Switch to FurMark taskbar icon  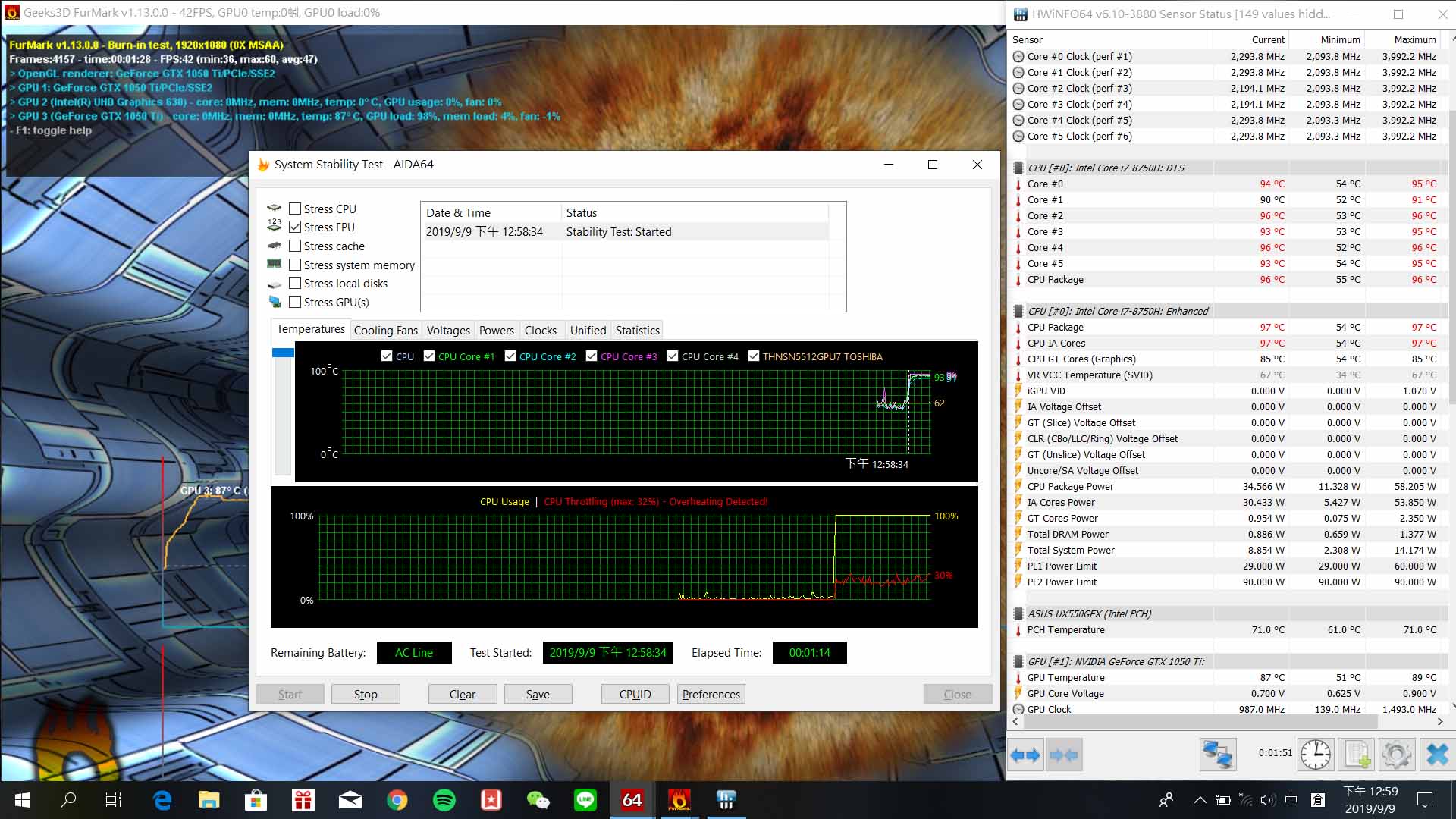point(679,800)
